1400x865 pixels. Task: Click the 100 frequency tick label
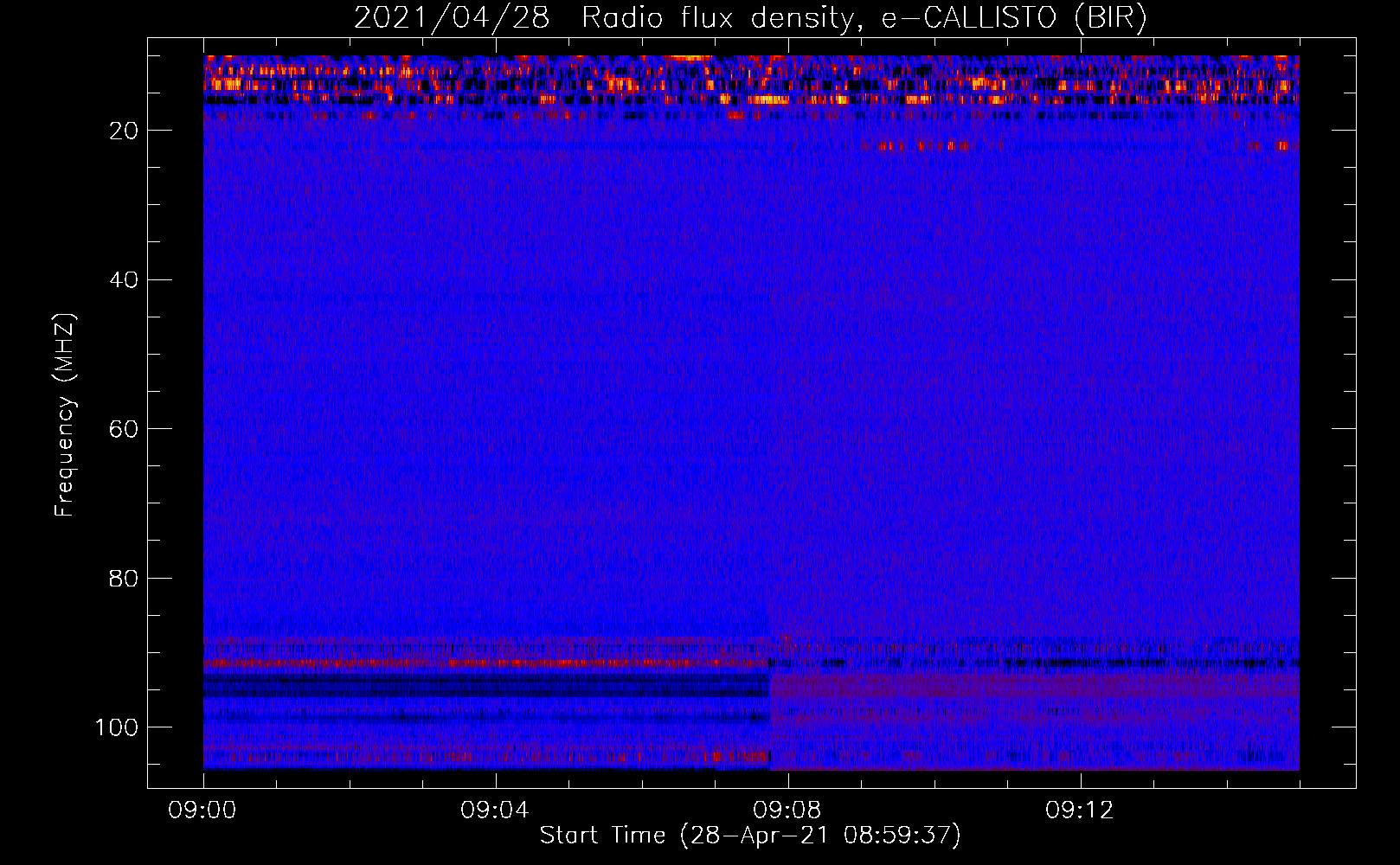click(117, 727)
